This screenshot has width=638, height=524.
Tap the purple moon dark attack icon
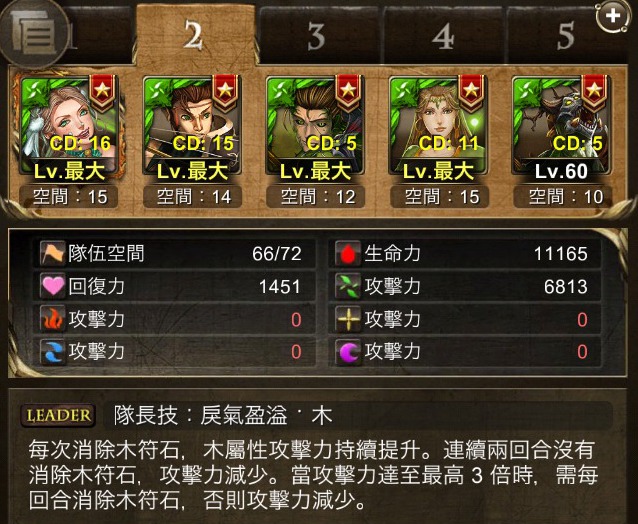coord(348,352)
